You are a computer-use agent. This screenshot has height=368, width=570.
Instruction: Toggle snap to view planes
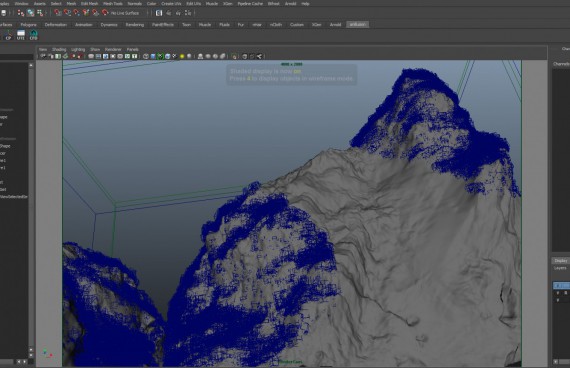[x=95, y=13]
